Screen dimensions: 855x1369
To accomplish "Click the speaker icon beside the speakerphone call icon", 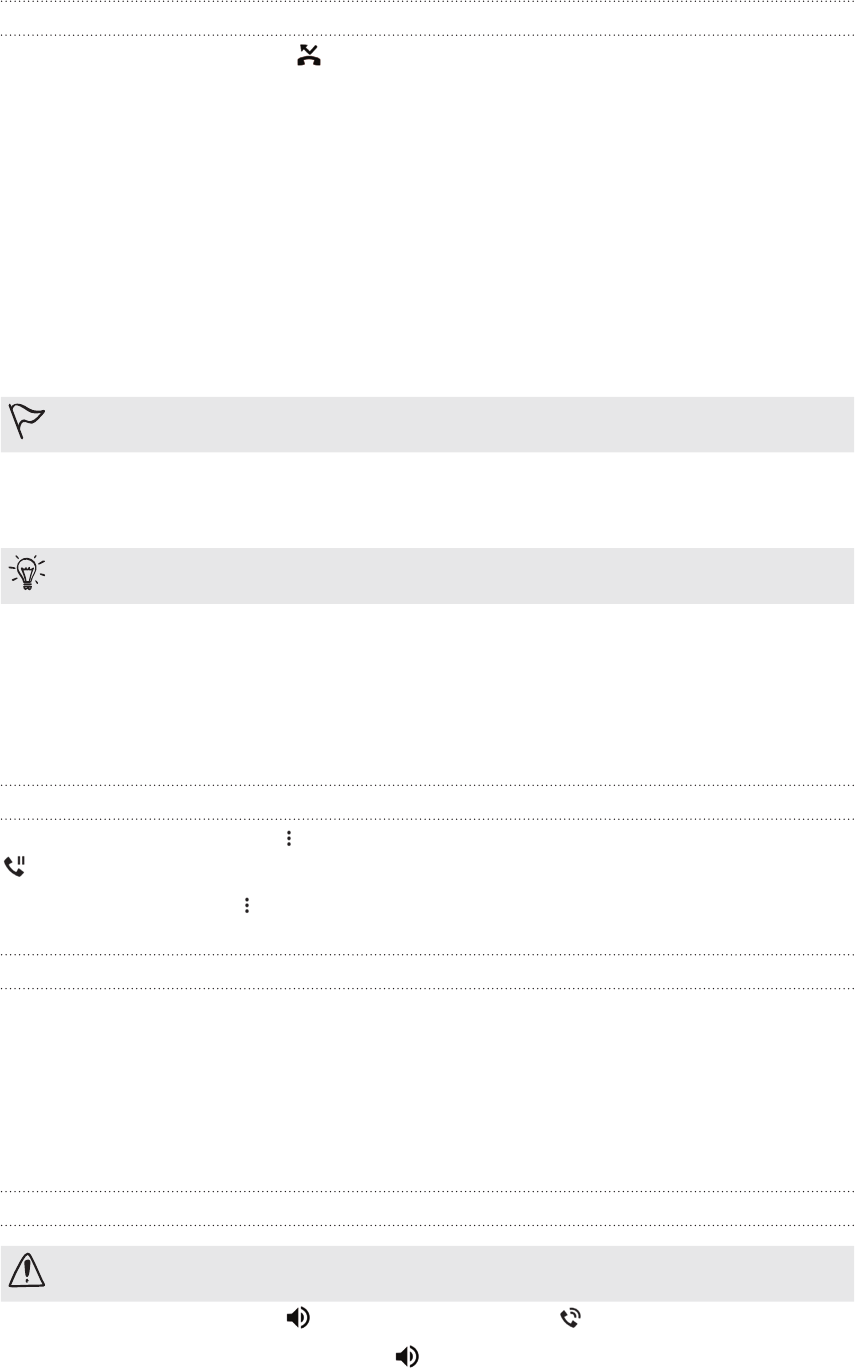I will [297, 1319].
